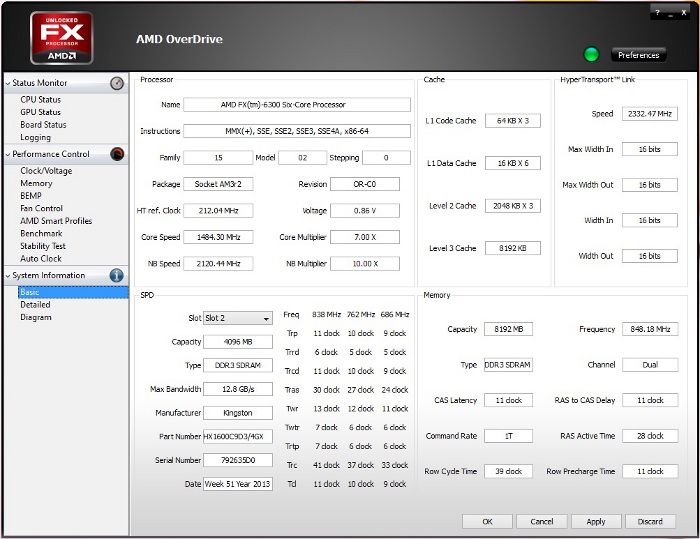Image resolution: width=700 pixels, height=539 pixels.
Task: Click the Status Monitor gauge icon
Action: (x=117, y=83)
